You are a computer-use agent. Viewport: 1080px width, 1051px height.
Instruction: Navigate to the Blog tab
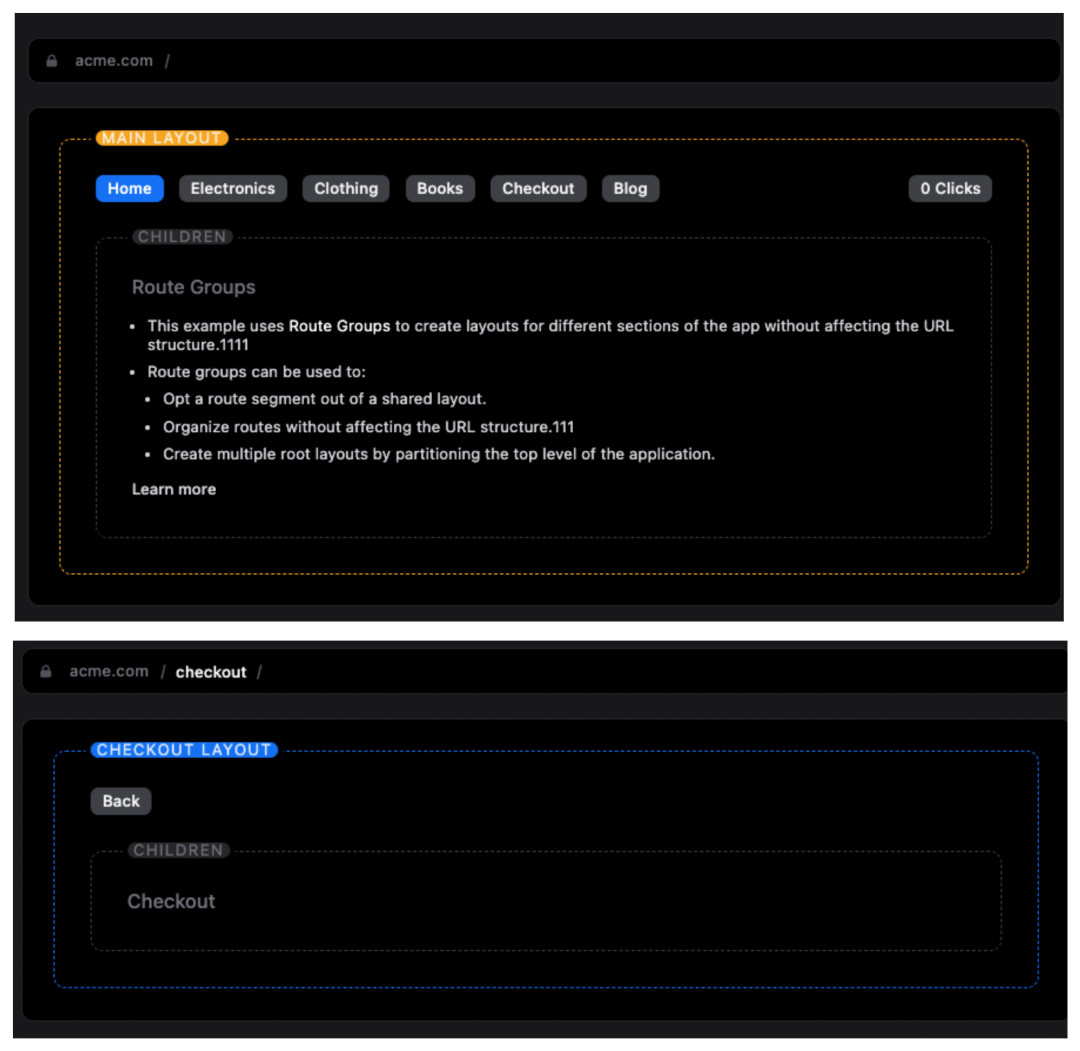tap(630, 189)
